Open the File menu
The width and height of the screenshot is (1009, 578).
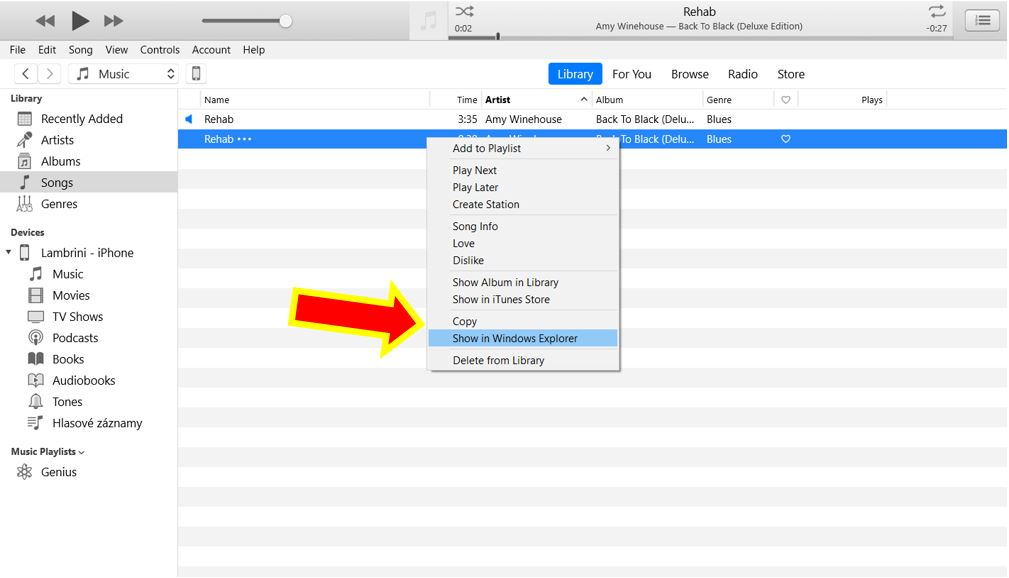coord(17,50)
